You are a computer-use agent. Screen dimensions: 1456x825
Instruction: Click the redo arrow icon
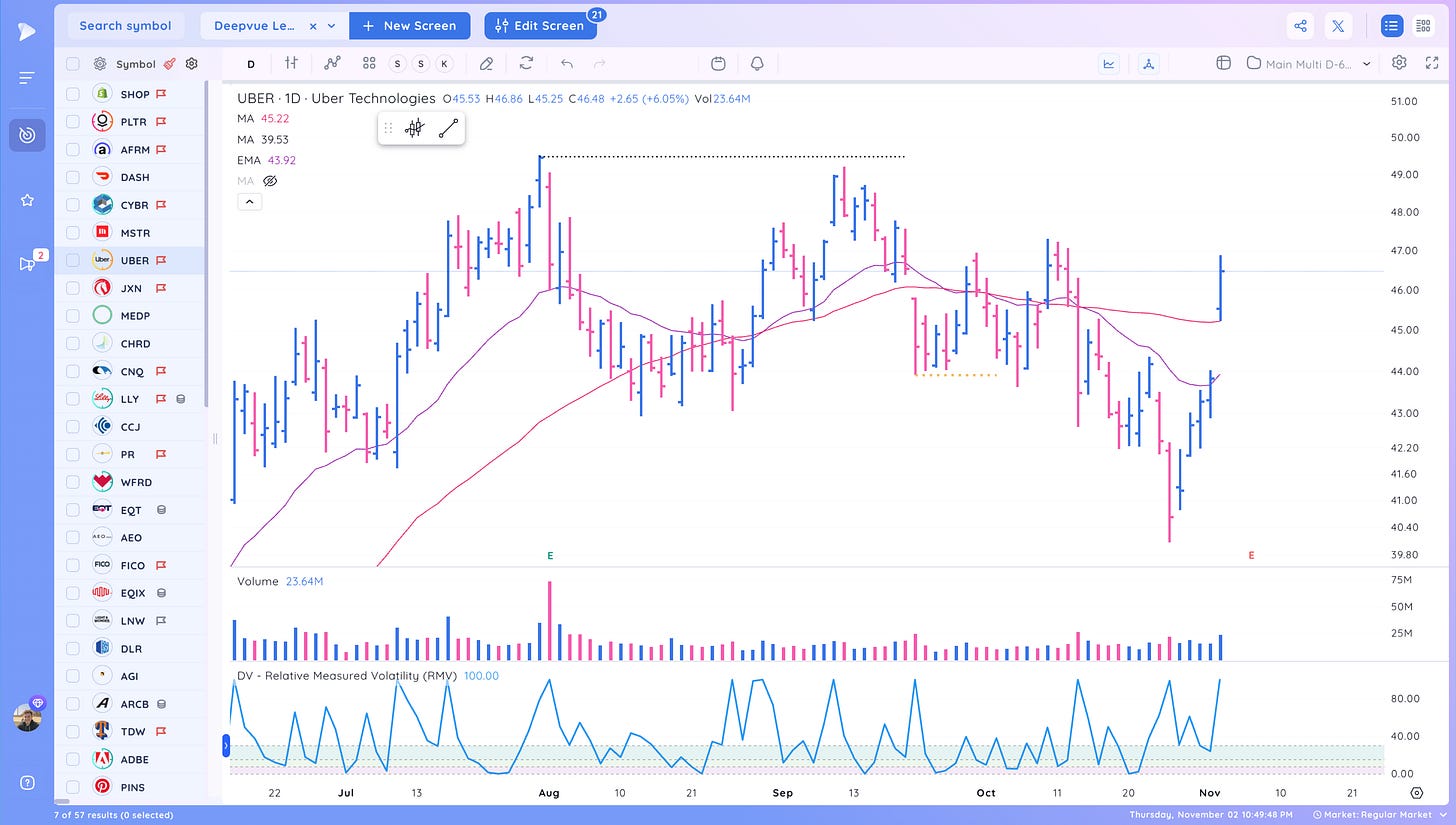tap(600, 63)
